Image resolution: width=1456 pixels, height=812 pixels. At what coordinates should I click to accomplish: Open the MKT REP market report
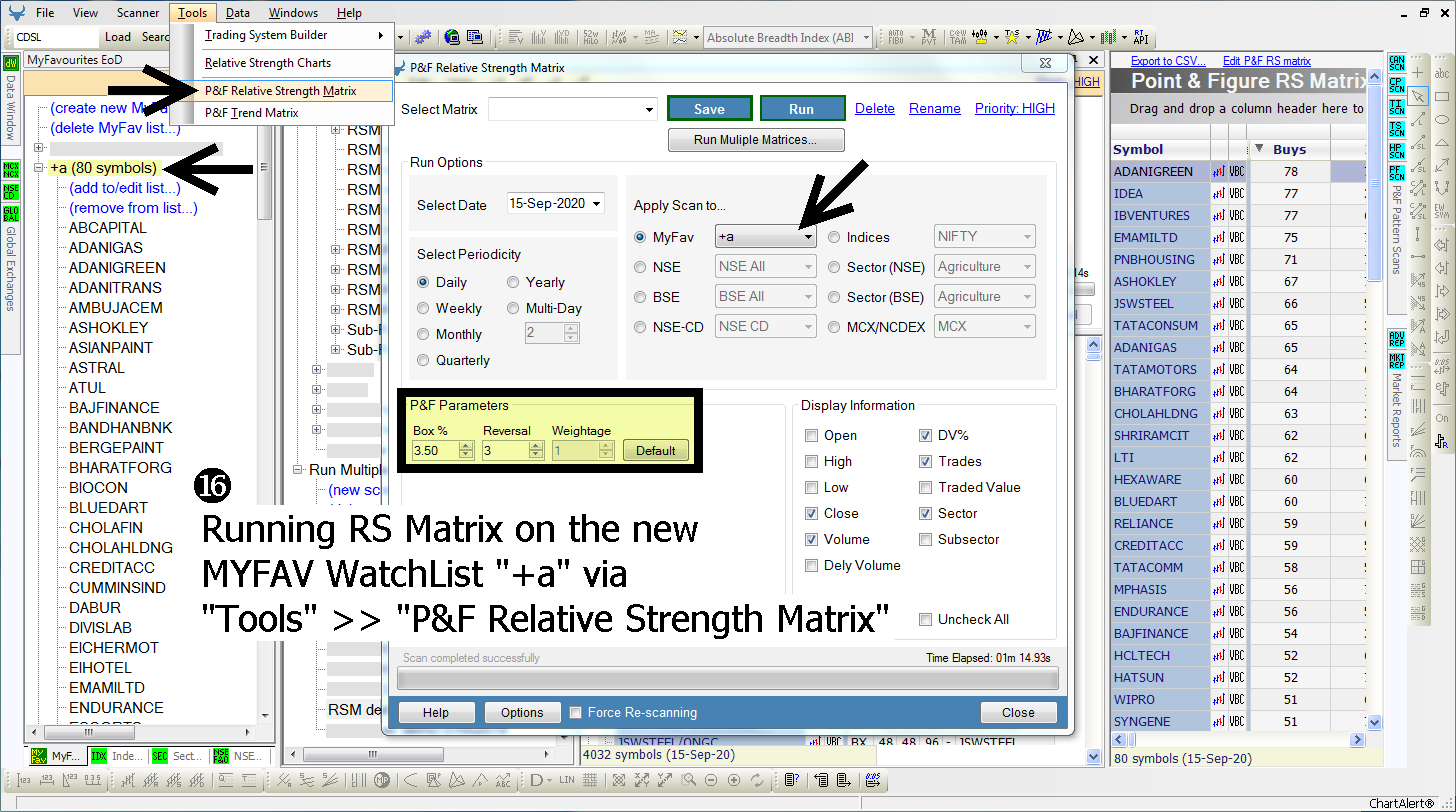click(1397, 361)
